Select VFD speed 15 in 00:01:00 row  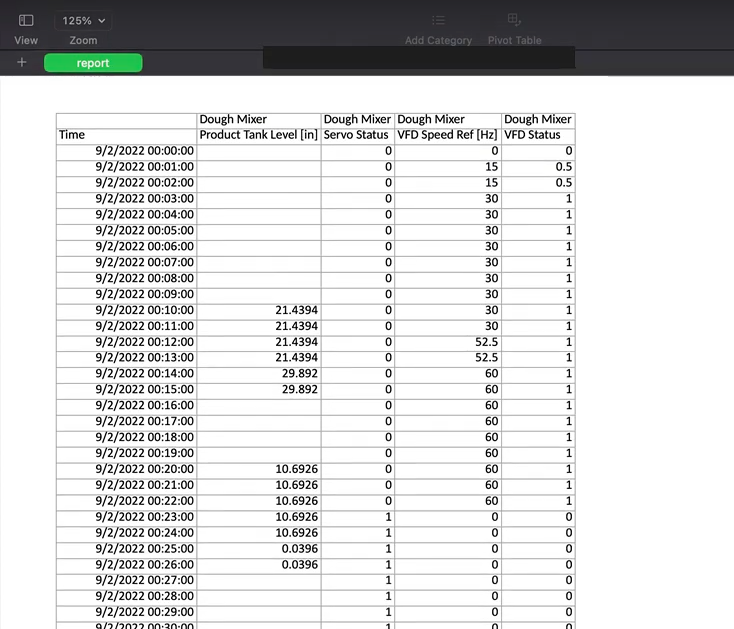[448, 167]
